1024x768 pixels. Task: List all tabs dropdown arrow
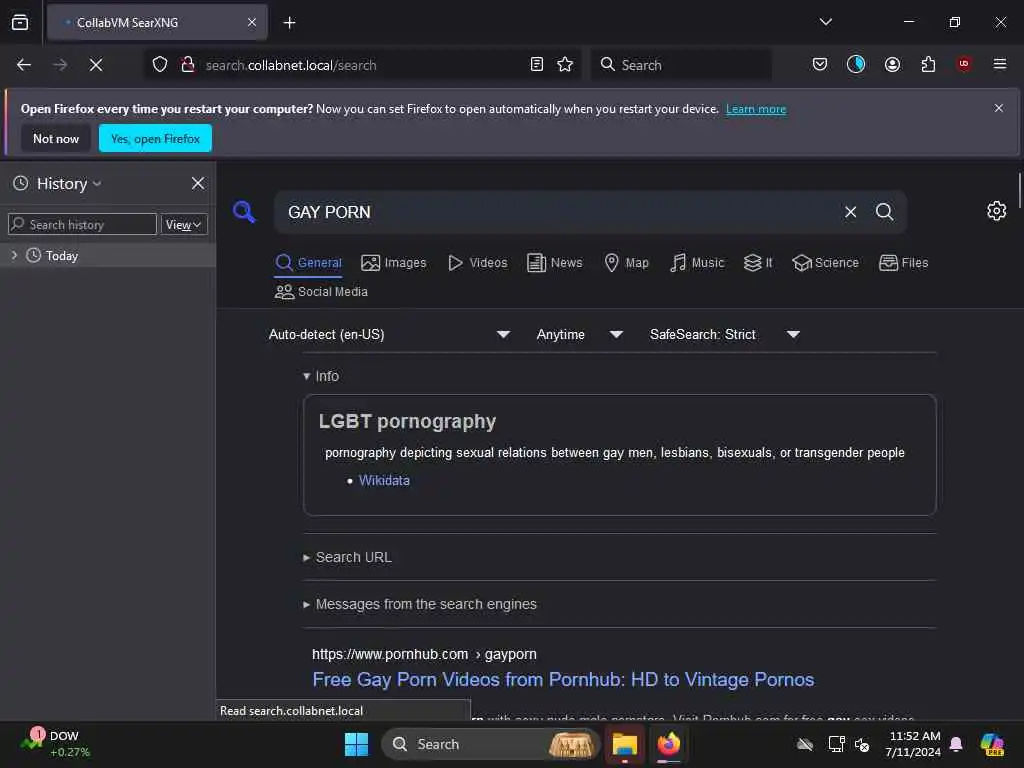click(825, 22)
